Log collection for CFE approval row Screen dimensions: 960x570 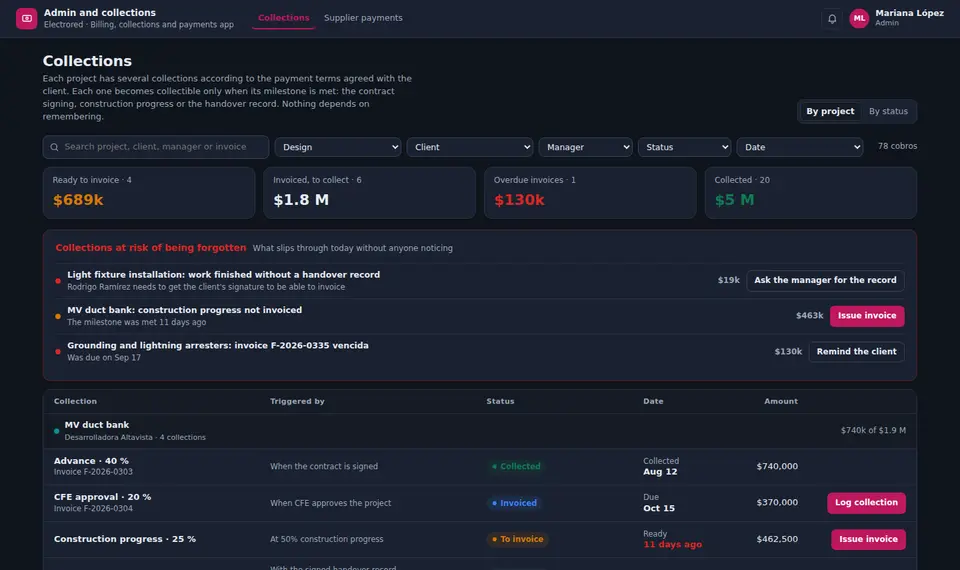(866, 503)
